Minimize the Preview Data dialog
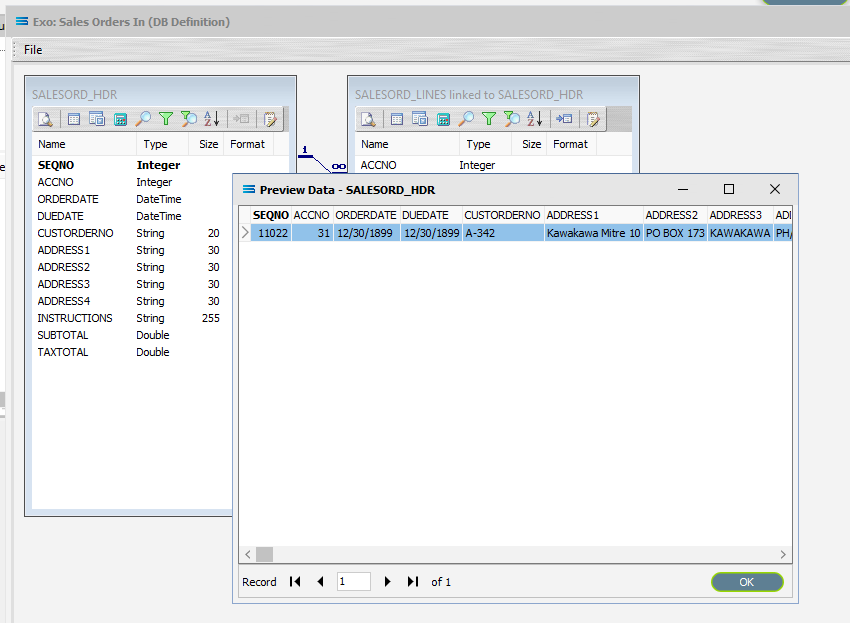Screen dimensions: 850x623 683,189
